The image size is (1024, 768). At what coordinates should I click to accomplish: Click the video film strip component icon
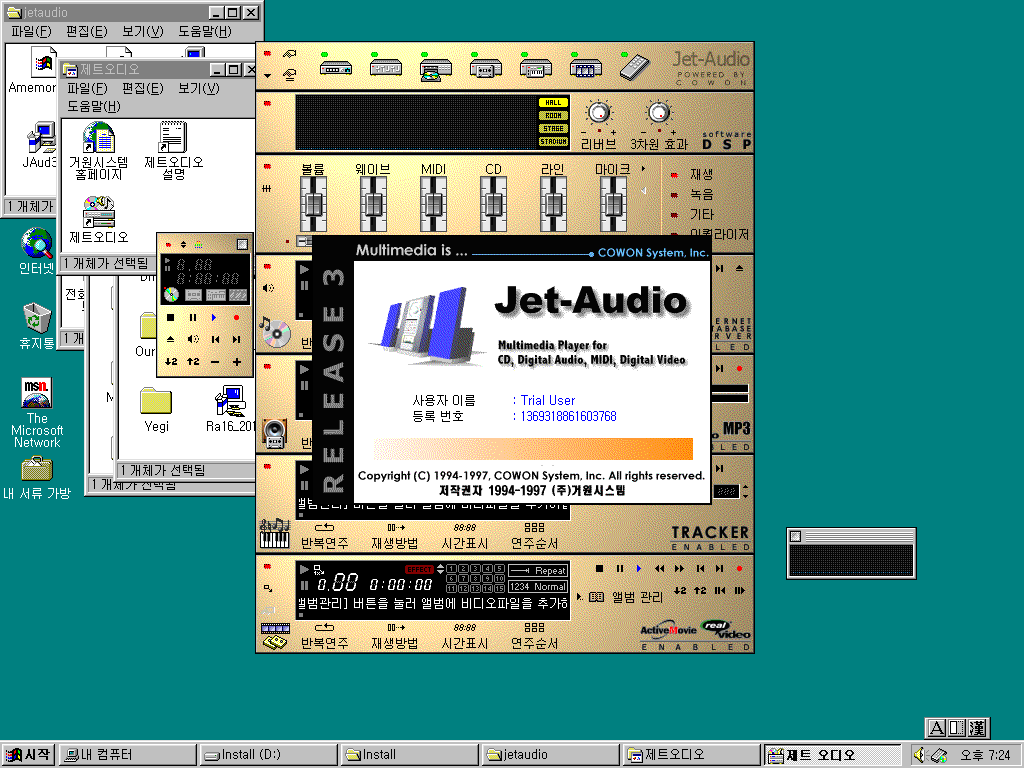(x=585, y=69)
